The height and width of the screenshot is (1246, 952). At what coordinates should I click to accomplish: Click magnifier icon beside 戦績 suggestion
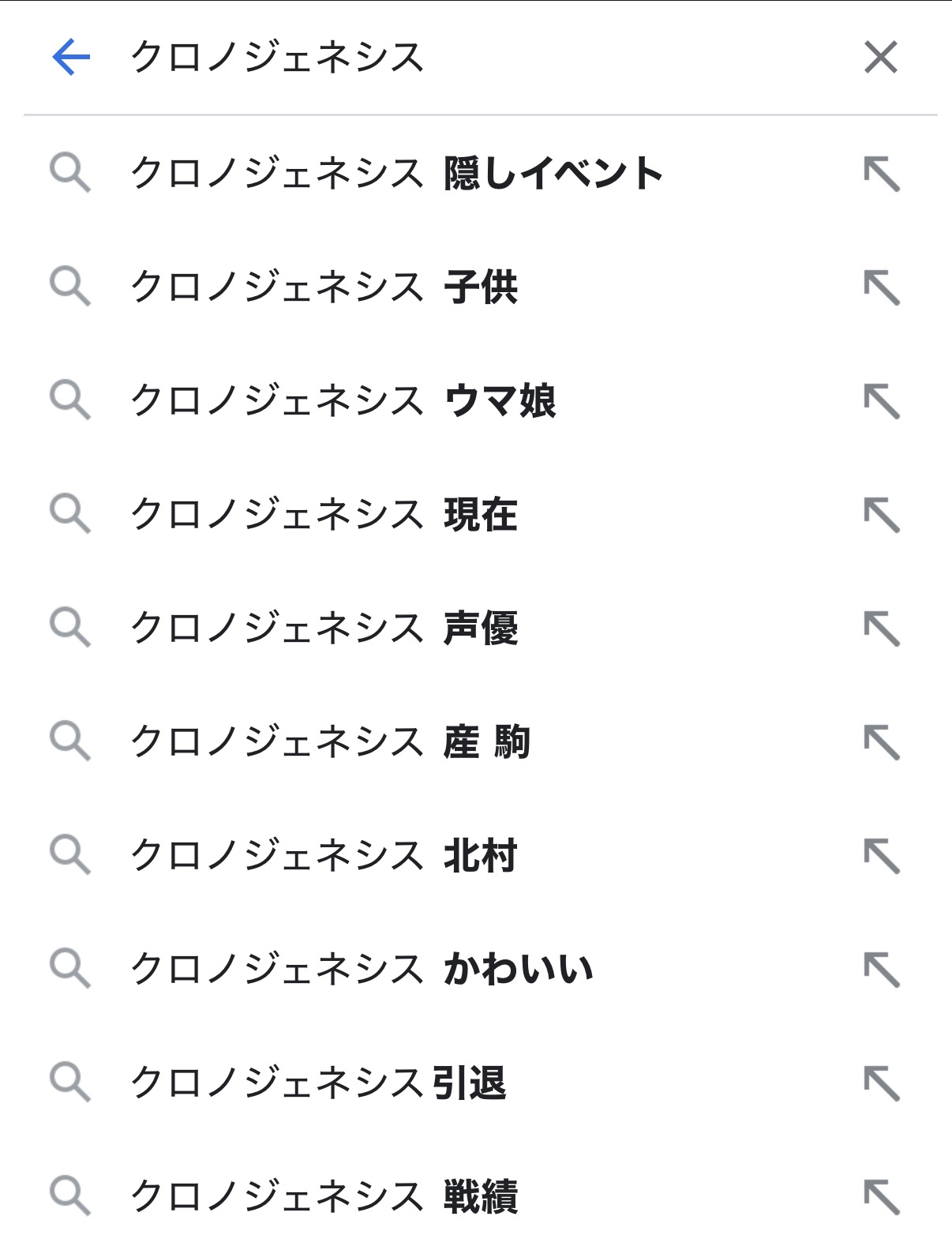[70, 1197]
